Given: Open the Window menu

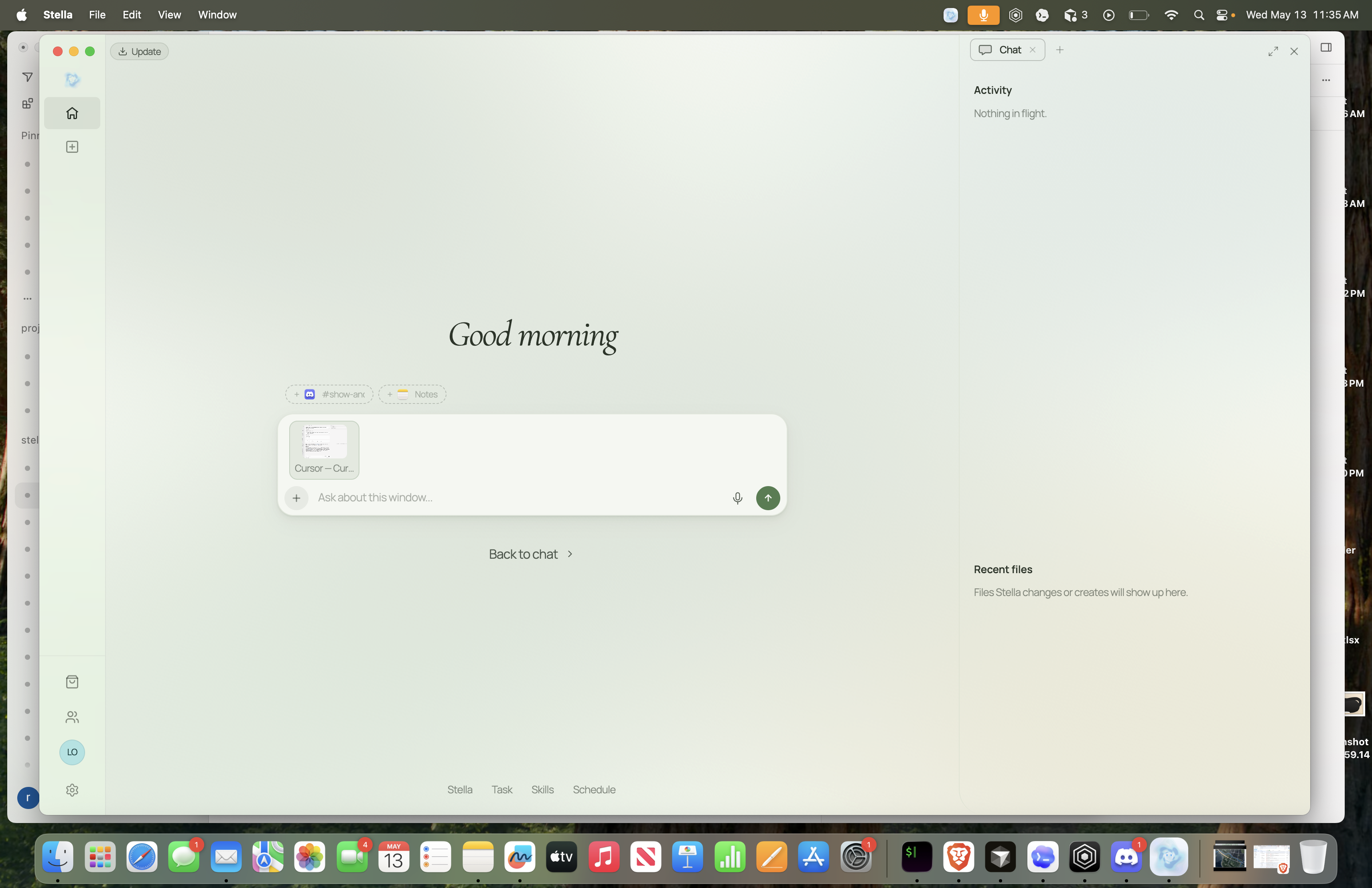Looking at the screenshot, I should point(217,14).
